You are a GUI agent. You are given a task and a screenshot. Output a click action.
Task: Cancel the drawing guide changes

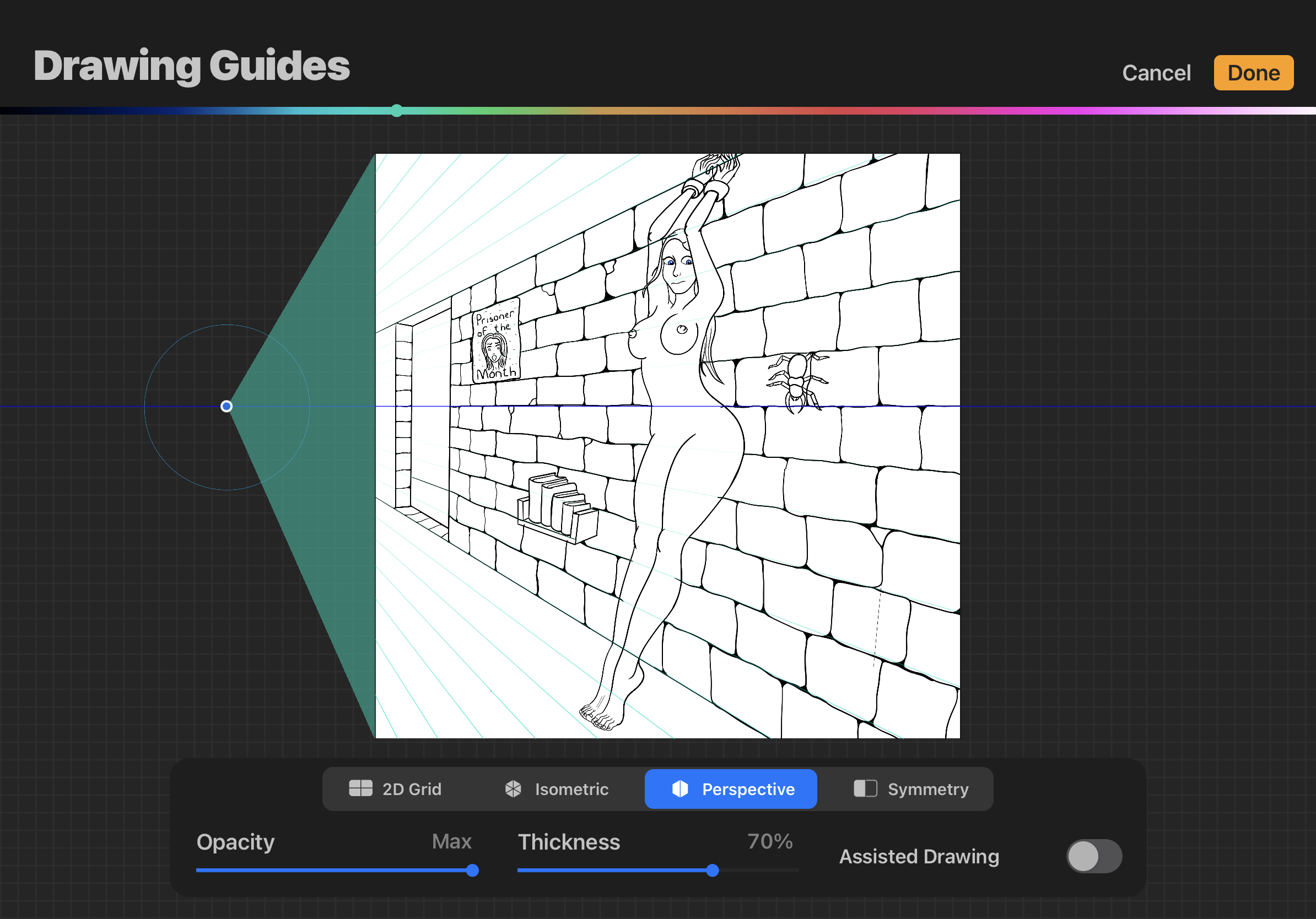1156,73
